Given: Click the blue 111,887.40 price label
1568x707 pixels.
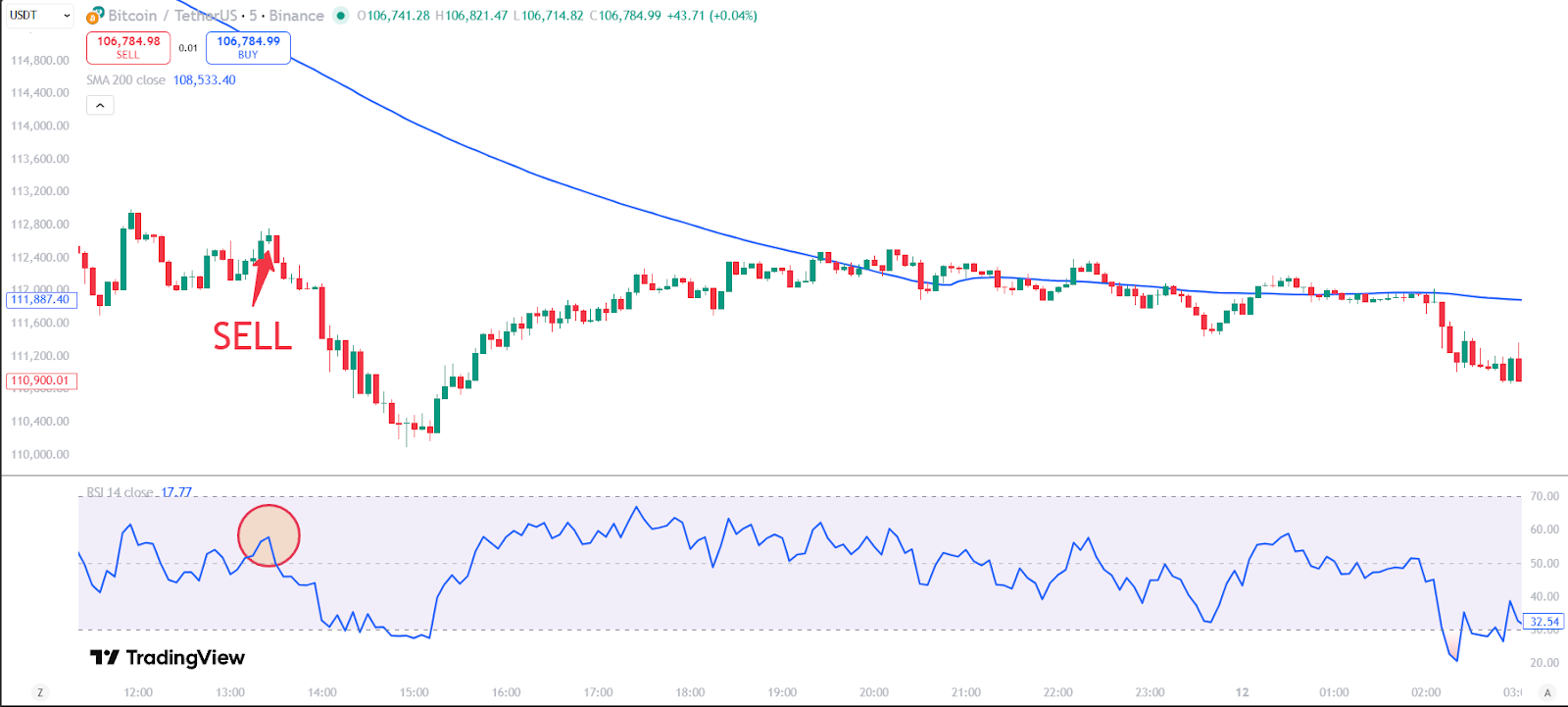Looking at the screenshot, I should pyautogui.click(x=41, y=299).
